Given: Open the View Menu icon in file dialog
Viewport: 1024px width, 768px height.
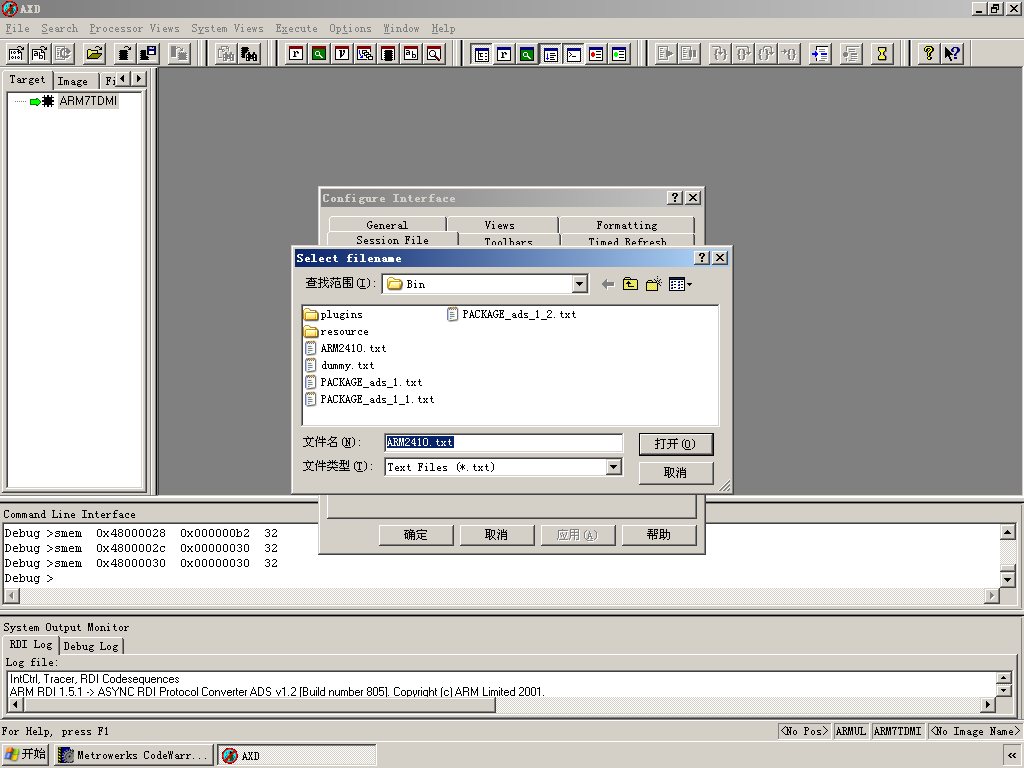Looking at the screenshot, I should click(x=680, y=284).
